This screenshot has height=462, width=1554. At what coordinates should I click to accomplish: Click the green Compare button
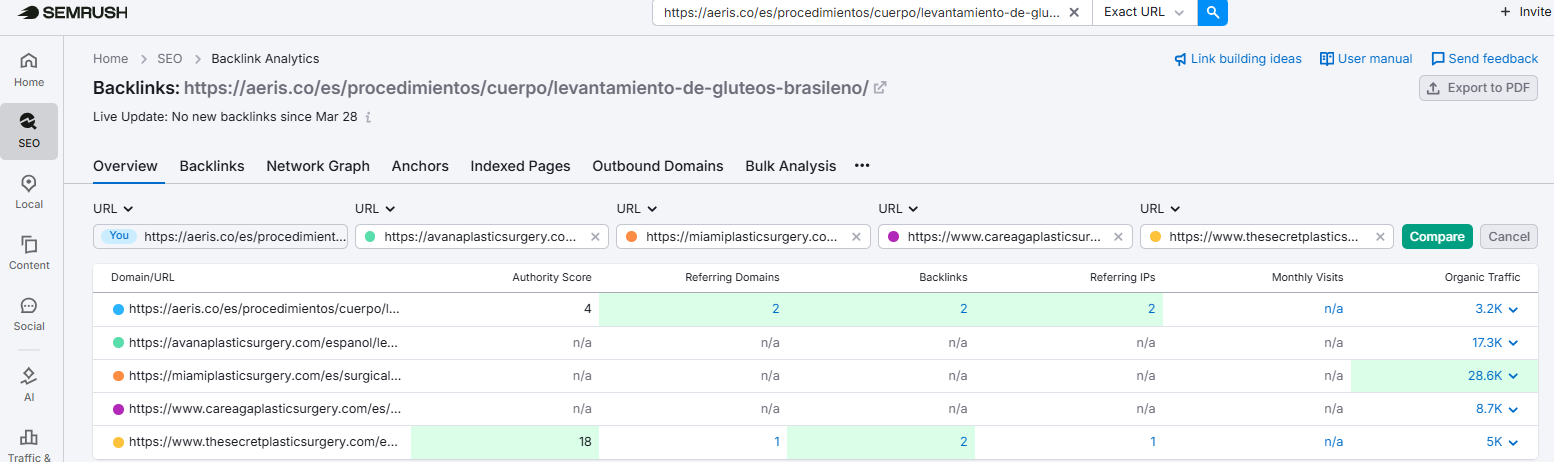(1437, 237)
